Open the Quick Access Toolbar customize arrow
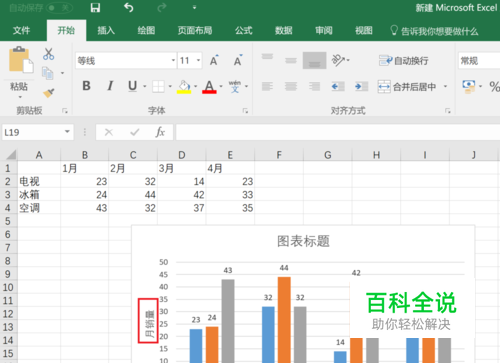Screen dimensions: 500x363 coord(194,7)
